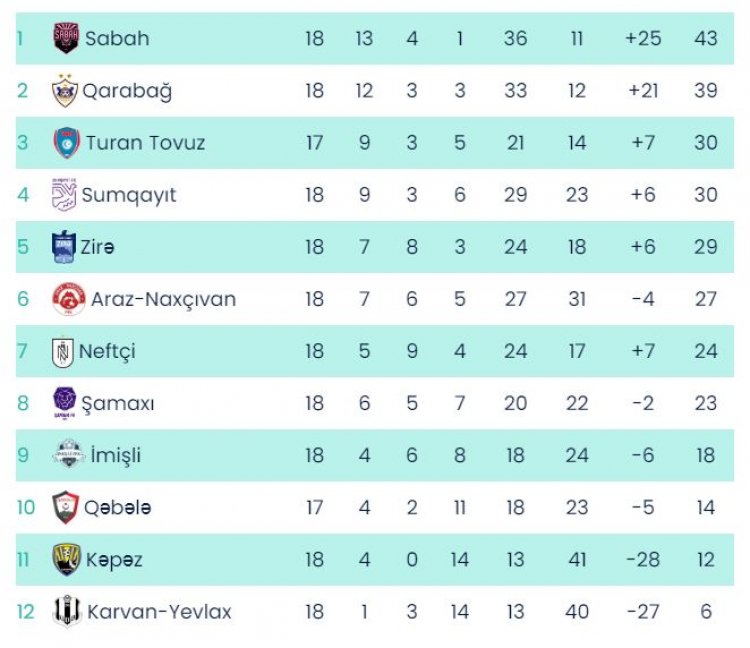Viewport: 750px width, 648px height.
Task: Click the Zirə team badge
Action: pyautogui.click(x=63, y=247)
